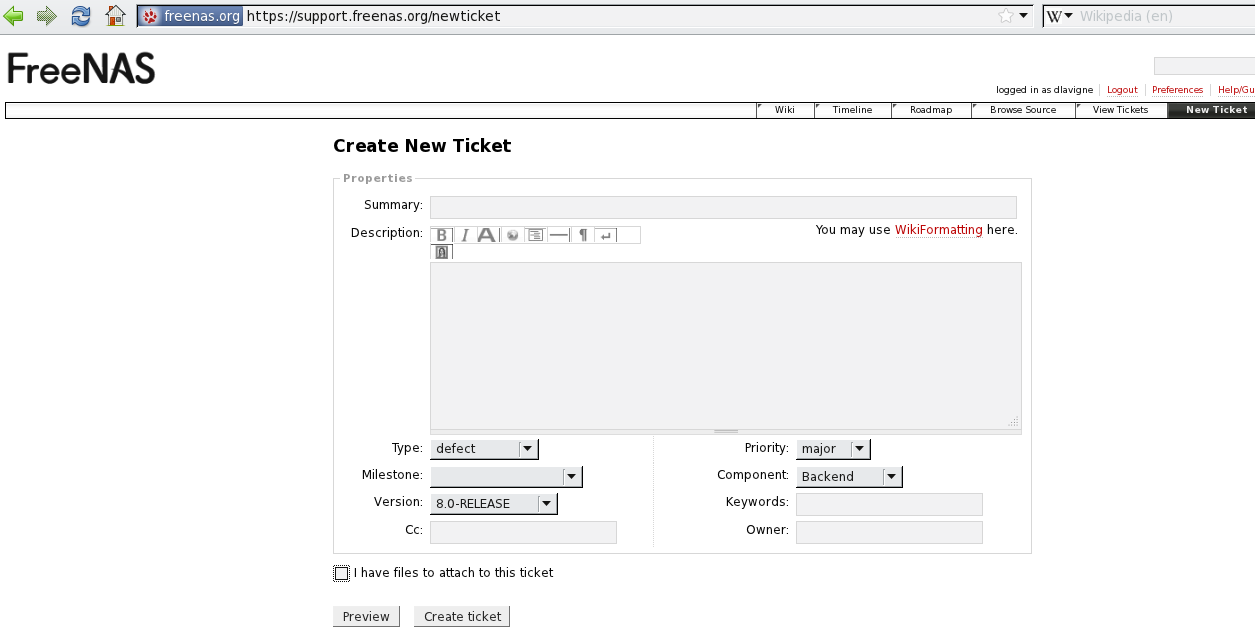Click the image icon below Bold
This screenshot has height=636, width=1255.
tap(442, 253)
